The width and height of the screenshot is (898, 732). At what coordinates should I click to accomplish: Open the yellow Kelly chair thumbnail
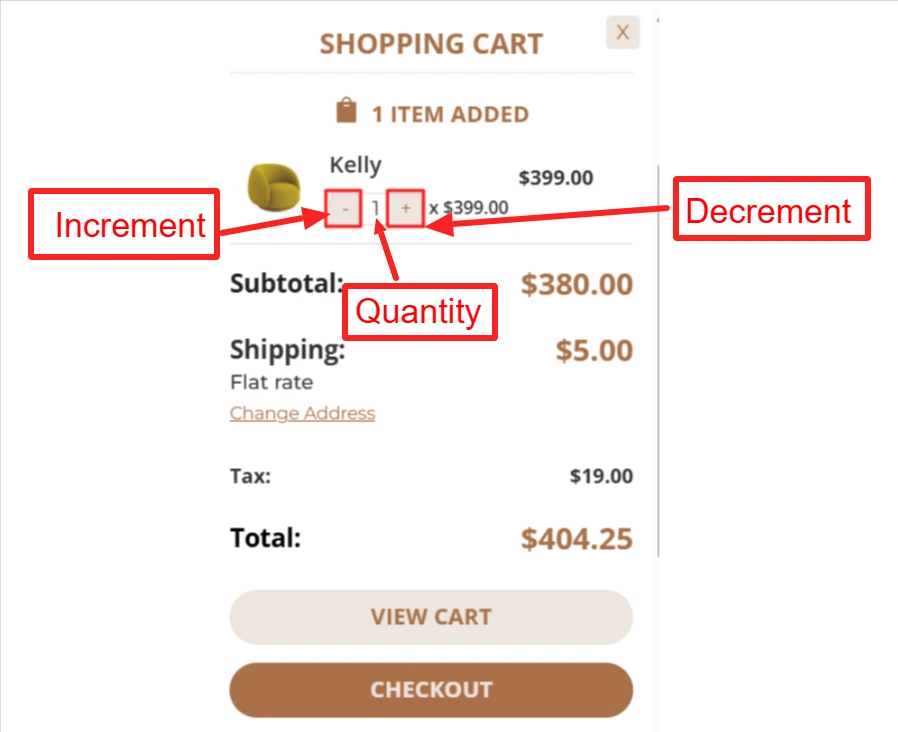pyautogui.click(x=274, y=187)
